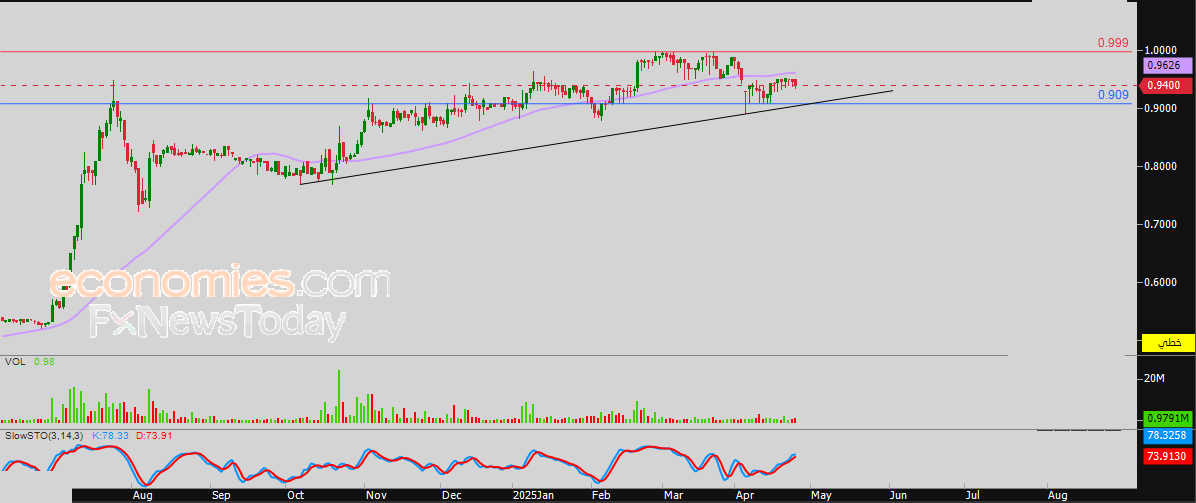Click the Sep label on time axis

[220, 495]
